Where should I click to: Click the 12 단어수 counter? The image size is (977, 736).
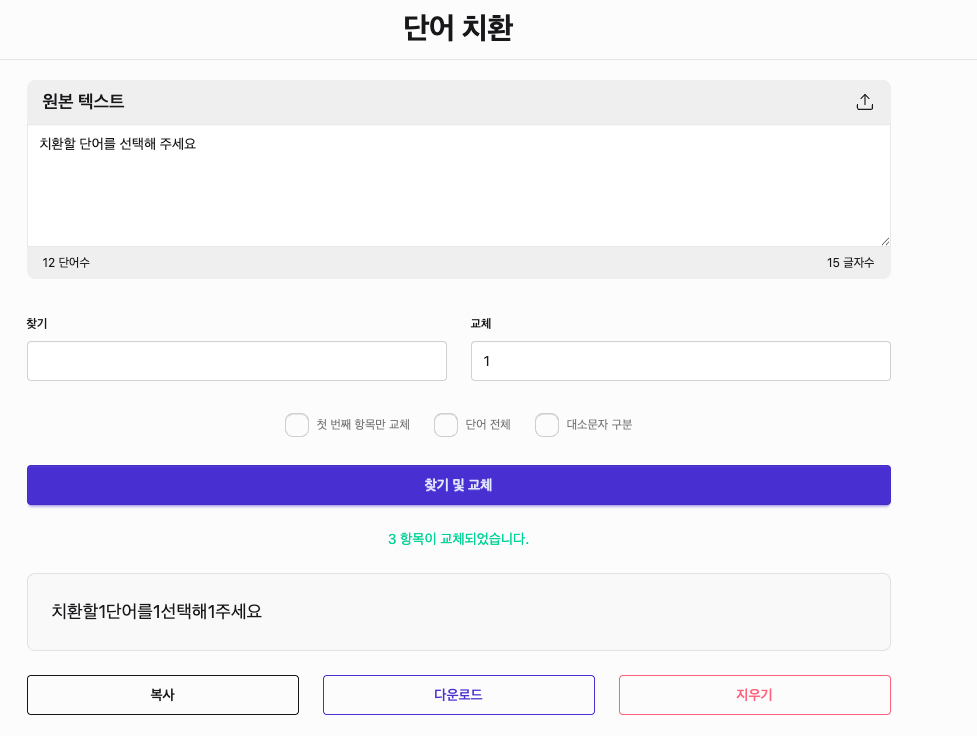66,263
